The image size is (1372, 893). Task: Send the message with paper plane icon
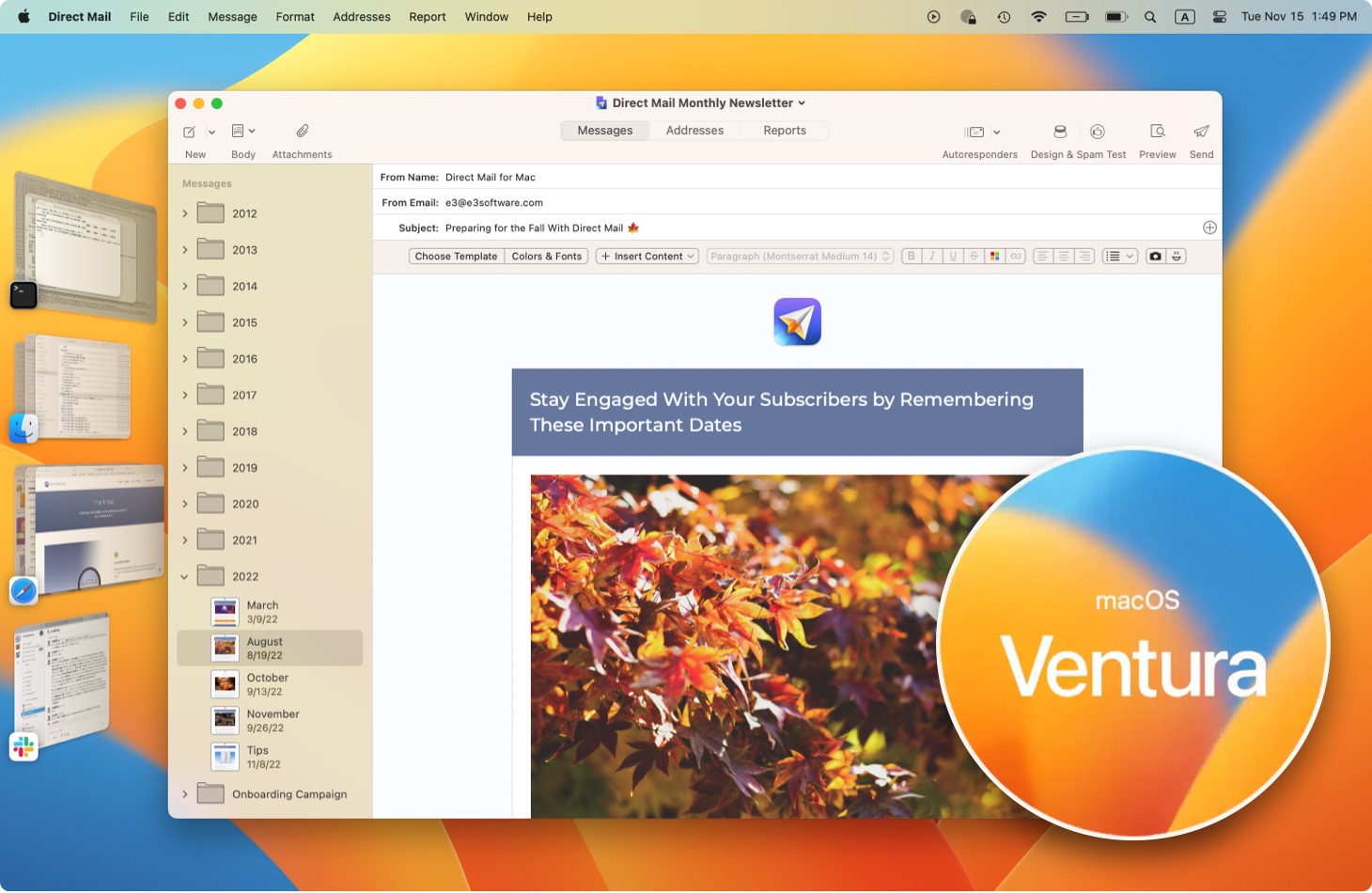tap(1201, 132)
